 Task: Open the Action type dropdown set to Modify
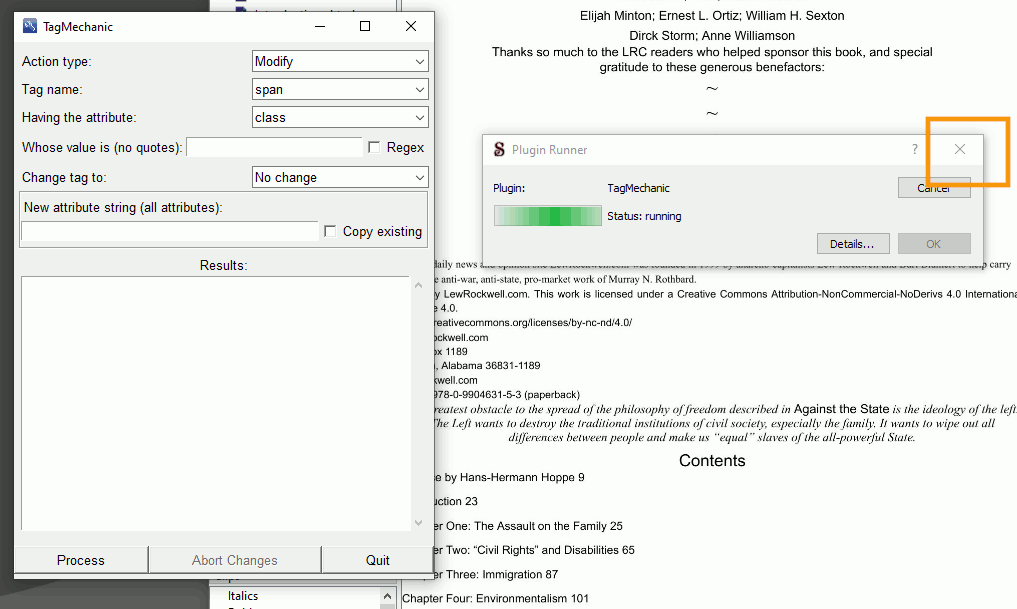(340, 62)
